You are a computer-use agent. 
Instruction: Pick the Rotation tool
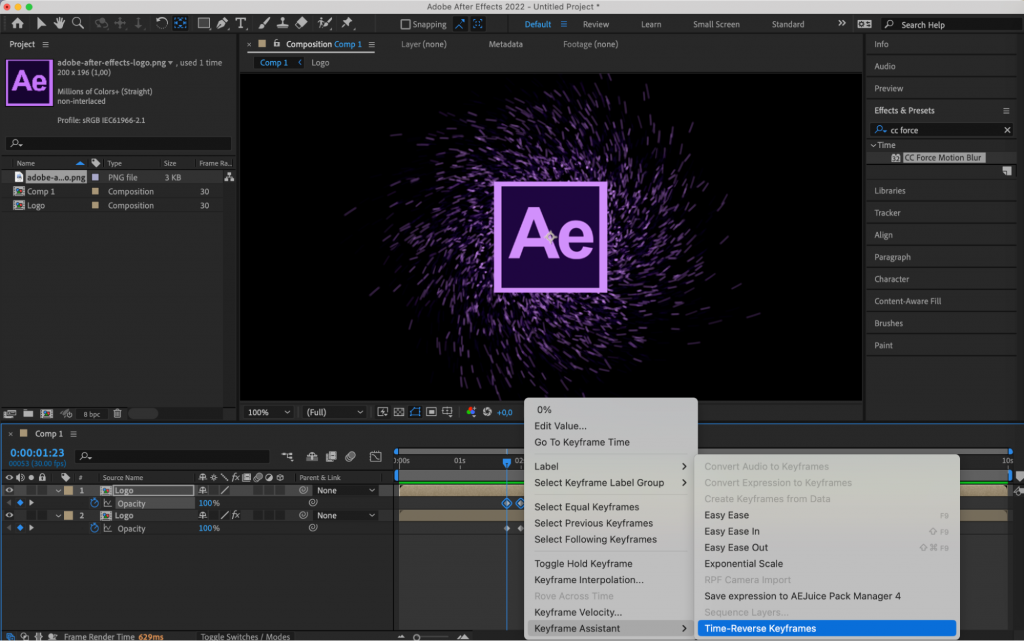[160, 24]
